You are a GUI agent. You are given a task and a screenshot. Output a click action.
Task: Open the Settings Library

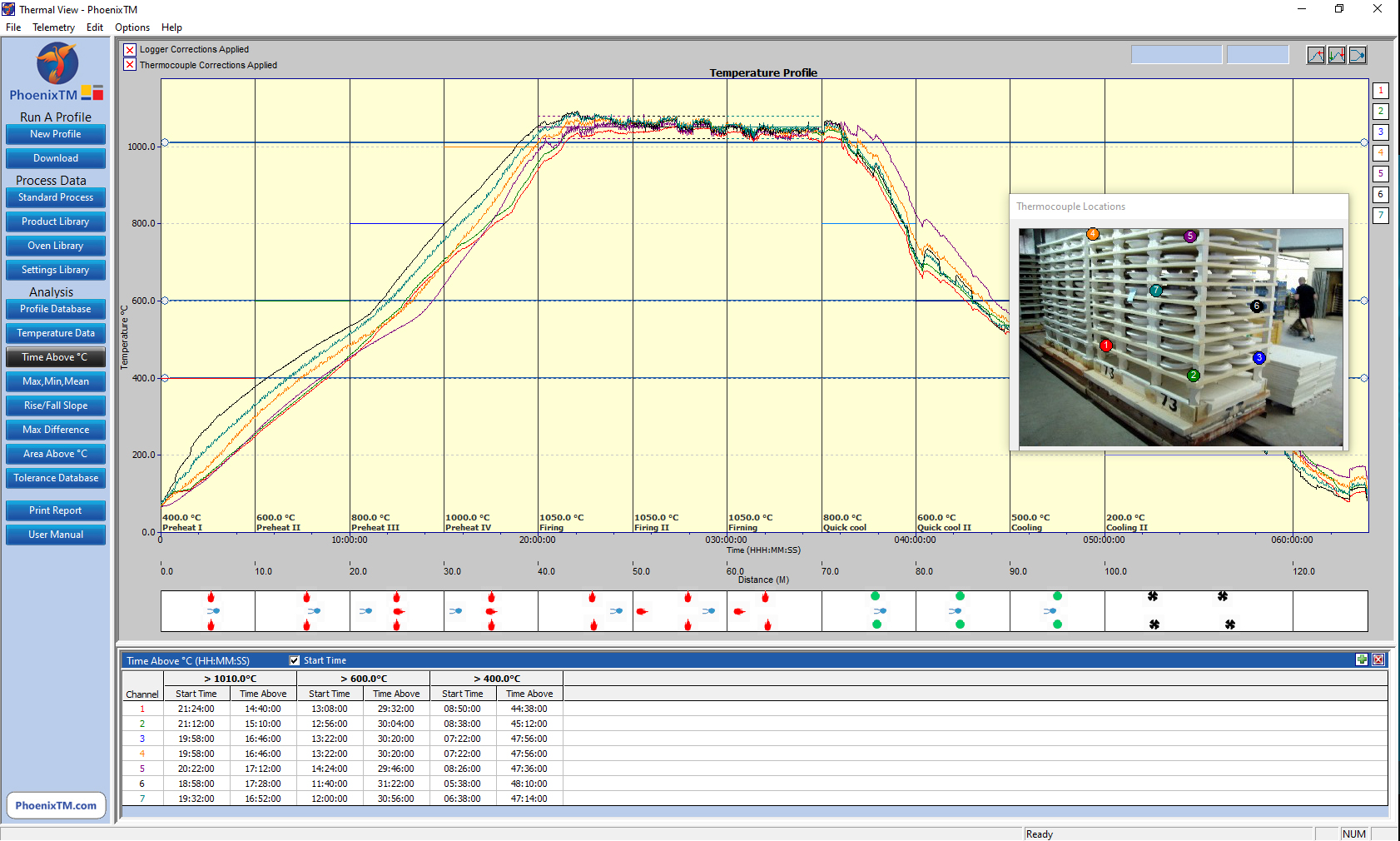(56, 270)
